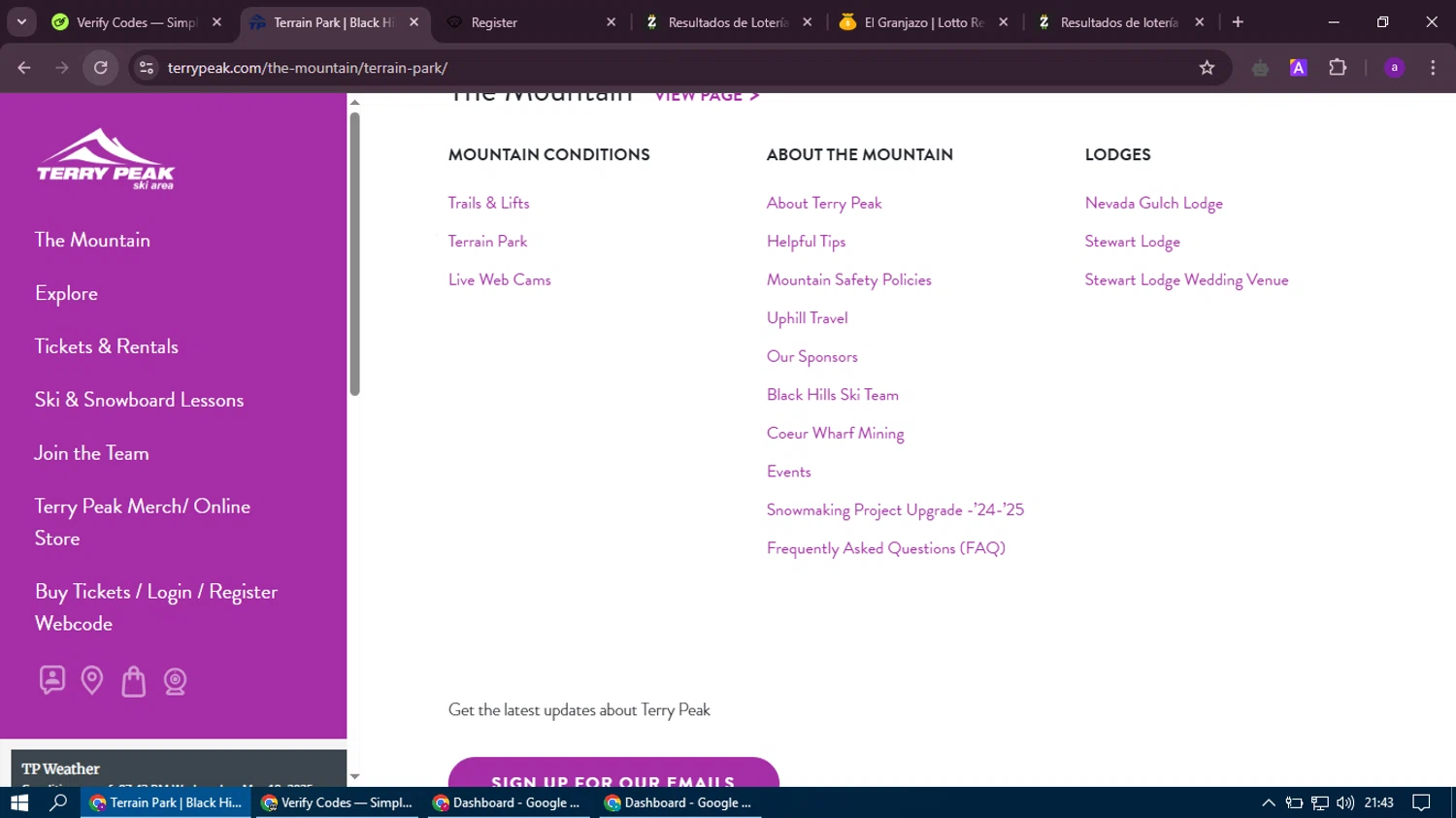Show hidden system tray icons
The height and width of the screenshot is (818, 1456).
1269,802
